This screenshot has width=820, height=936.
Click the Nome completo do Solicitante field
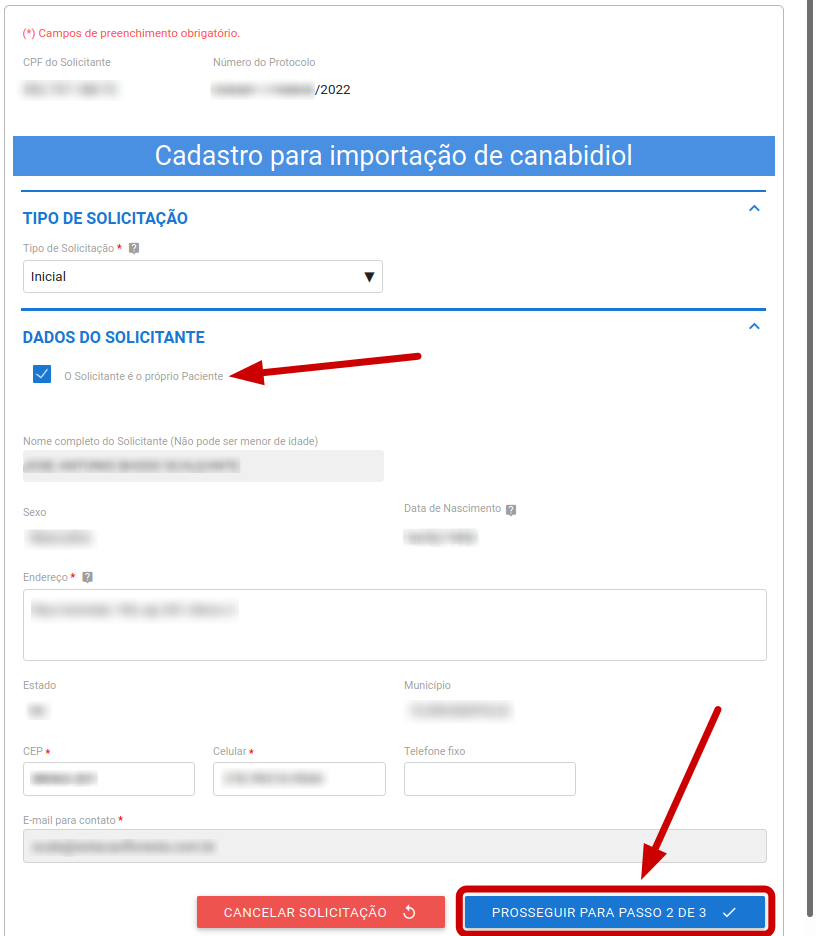pos(202,466)
